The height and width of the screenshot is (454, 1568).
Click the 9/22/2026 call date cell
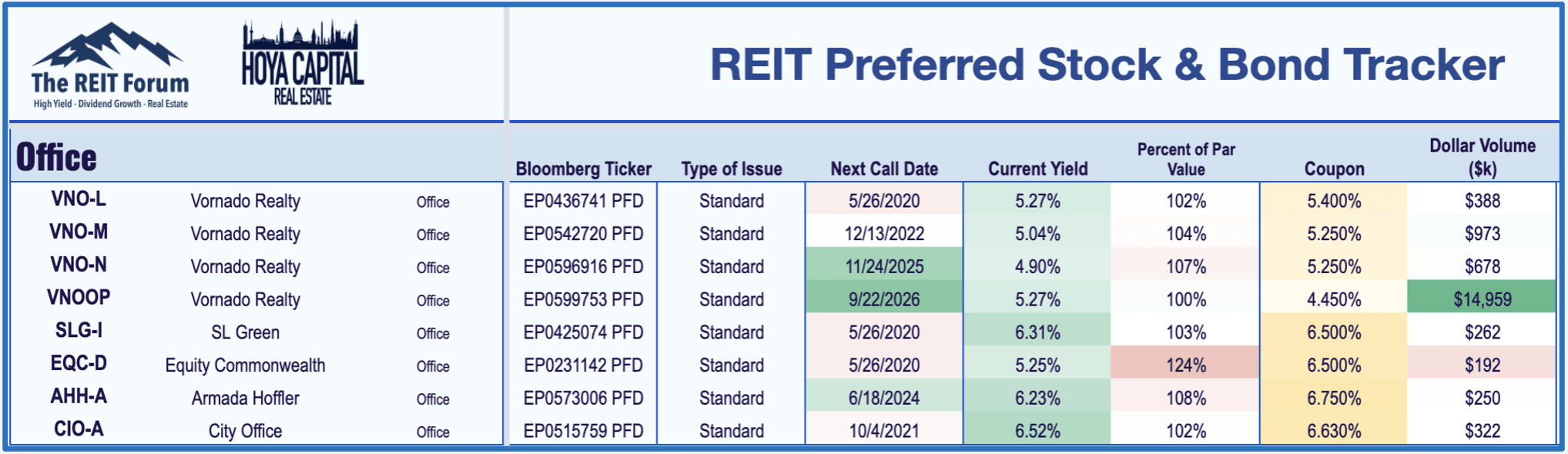[x=884, y=299]
